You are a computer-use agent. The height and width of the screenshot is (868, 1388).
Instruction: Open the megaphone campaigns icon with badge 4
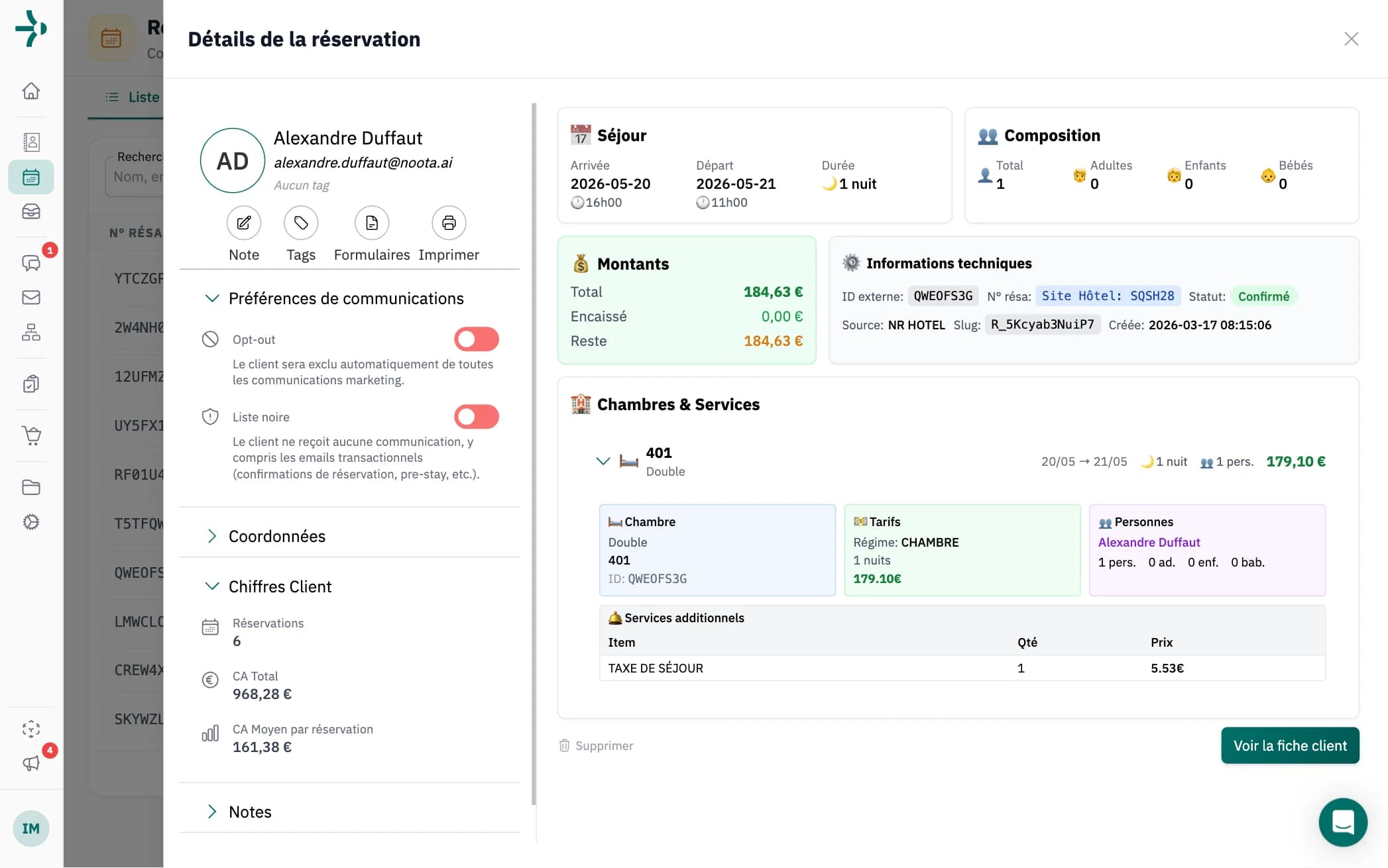pyautogui.click(x=30, y=763)
